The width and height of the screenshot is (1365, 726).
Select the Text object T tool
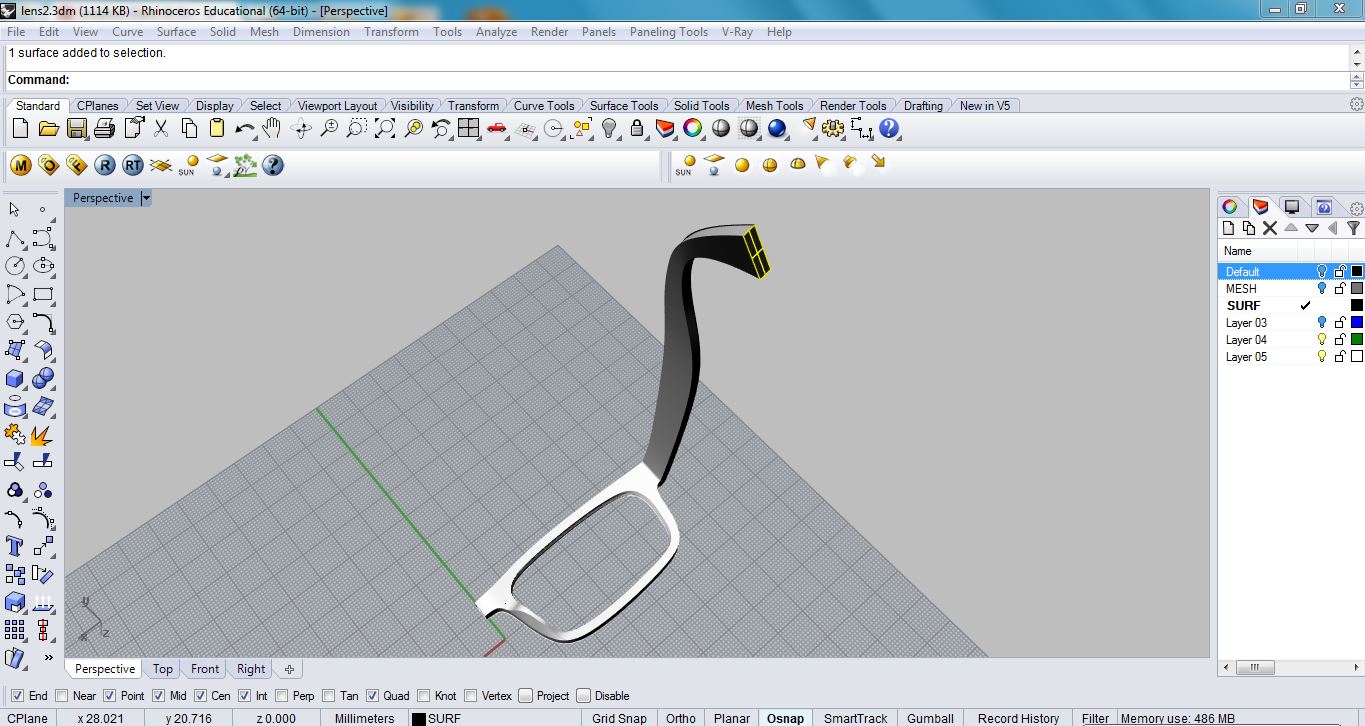tap(15, 546)
